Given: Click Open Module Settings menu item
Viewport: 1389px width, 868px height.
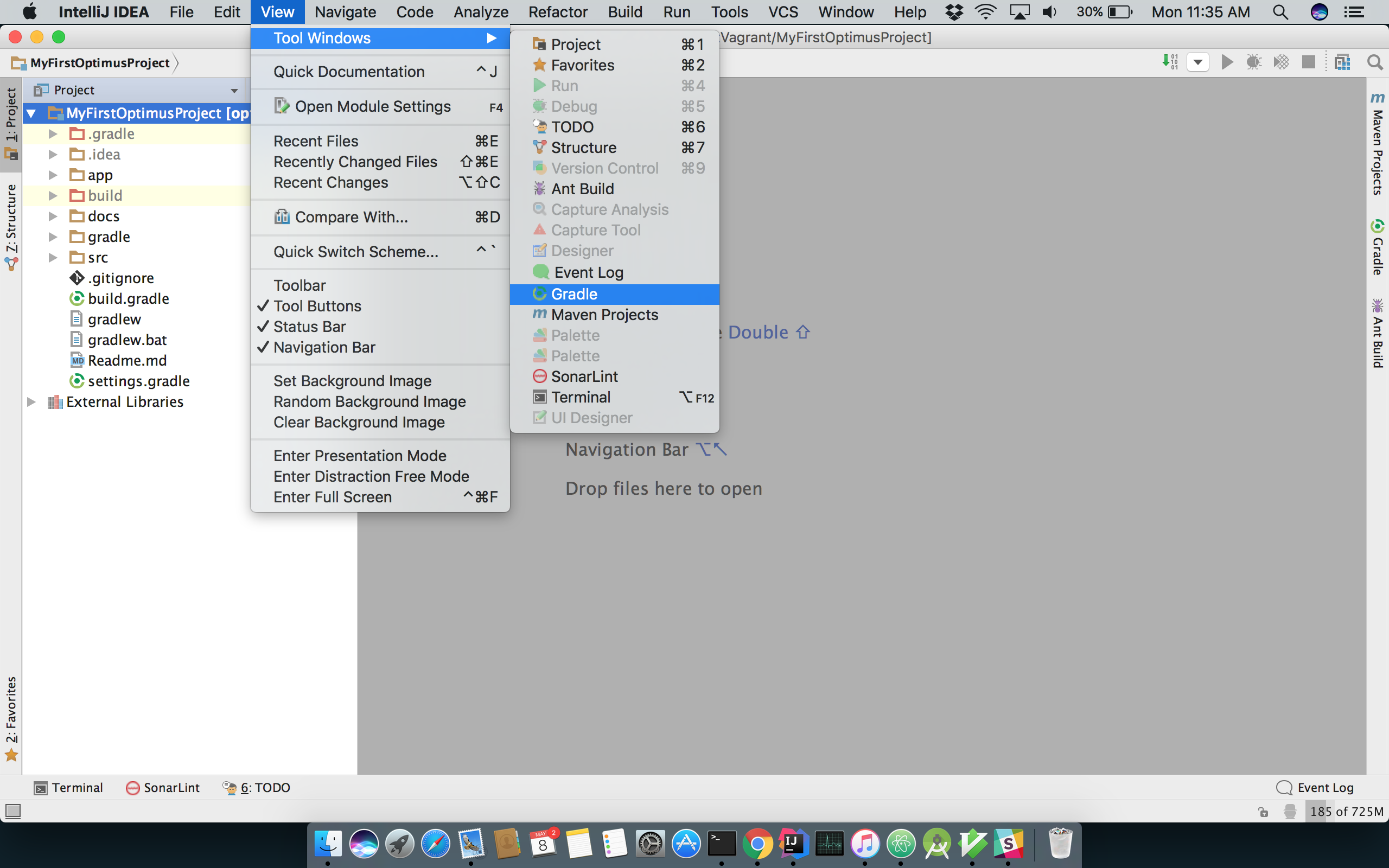Looking at the screenshot, I should (380, 106).
